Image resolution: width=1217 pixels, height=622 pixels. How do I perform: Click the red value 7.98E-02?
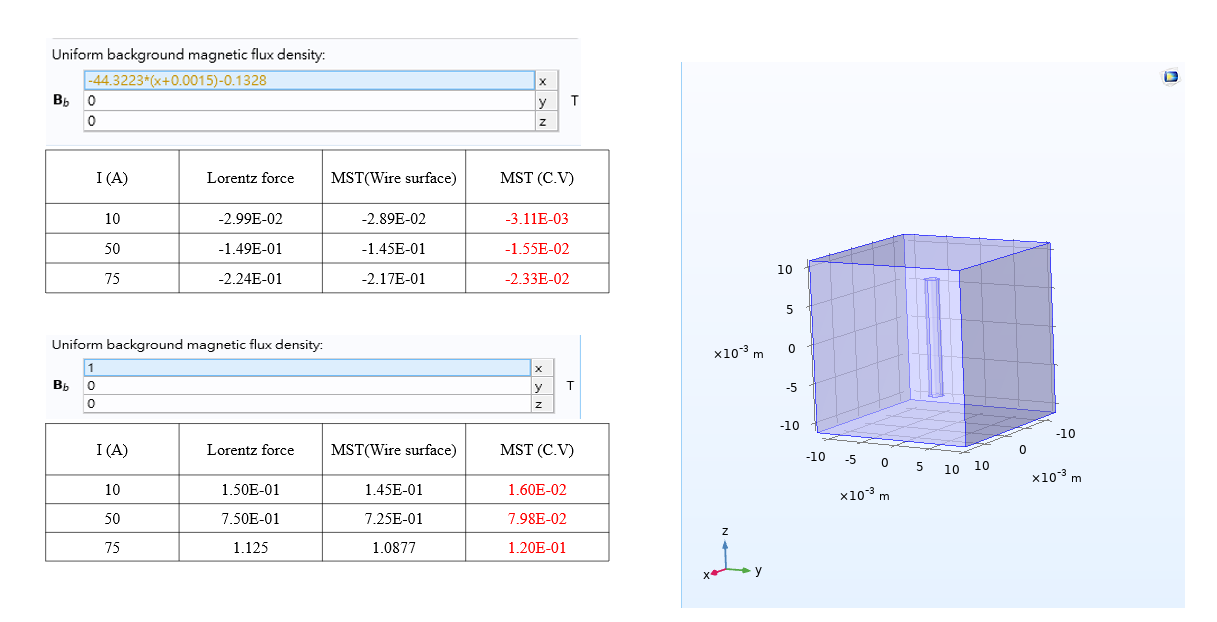pyautogui.click(x=537, y=519)
